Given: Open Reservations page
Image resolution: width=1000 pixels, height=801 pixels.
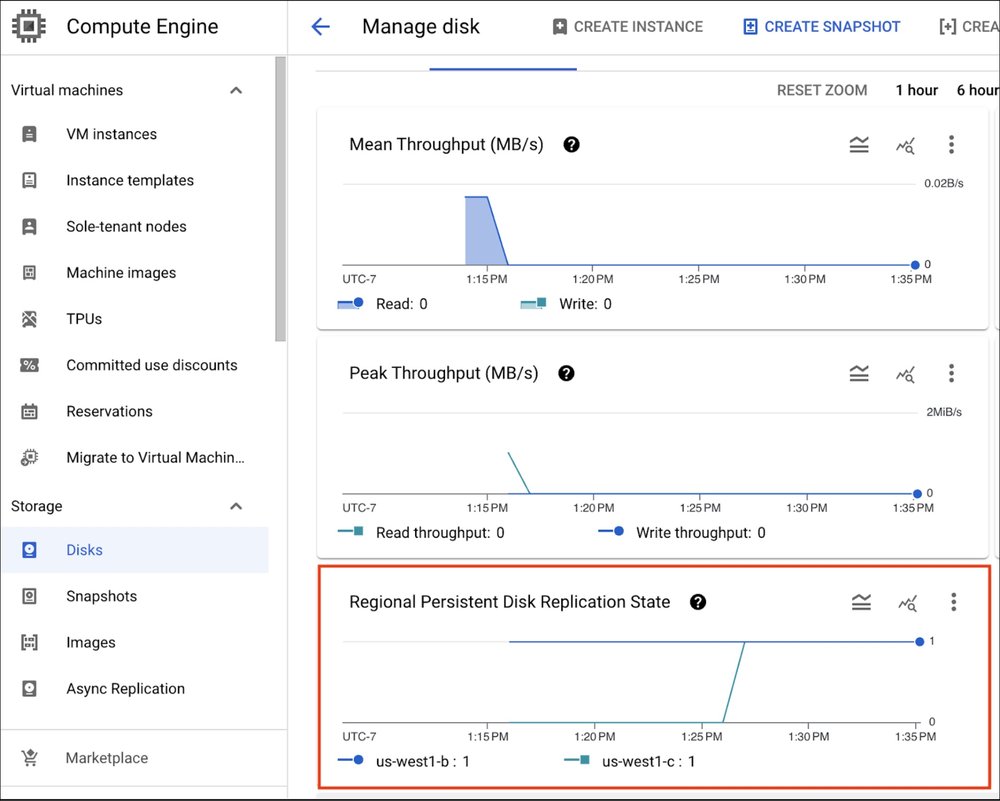Looking at the screenshot, I should pos(110,411).
